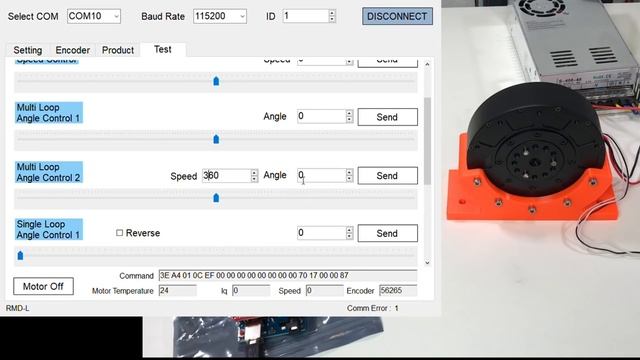Click Multi Loop Angle Control 2 slider handle

pyautogui.click(x=216, y=198)
